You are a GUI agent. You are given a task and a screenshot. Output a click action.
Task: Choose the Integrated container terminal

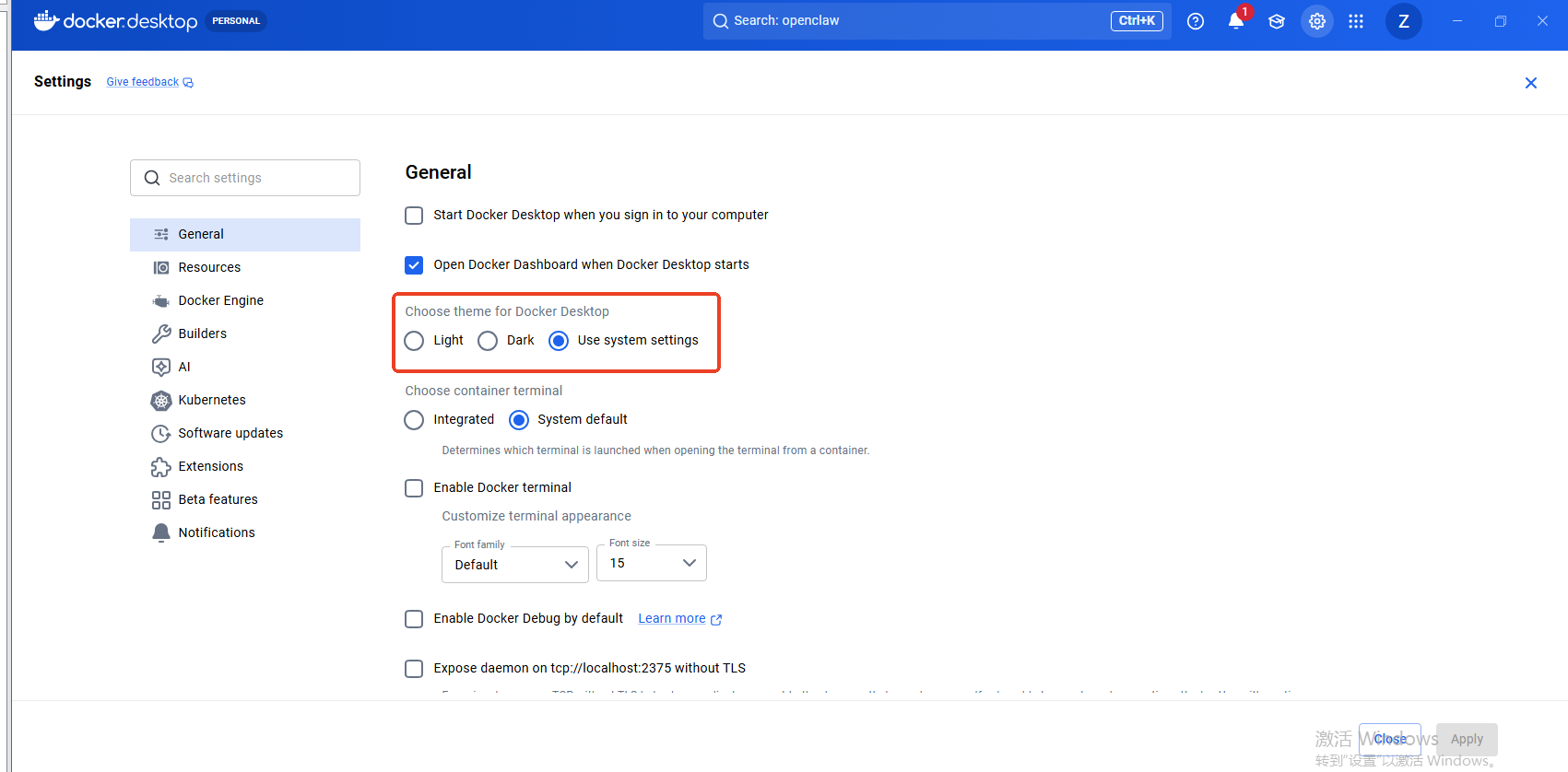click(414, 420)
